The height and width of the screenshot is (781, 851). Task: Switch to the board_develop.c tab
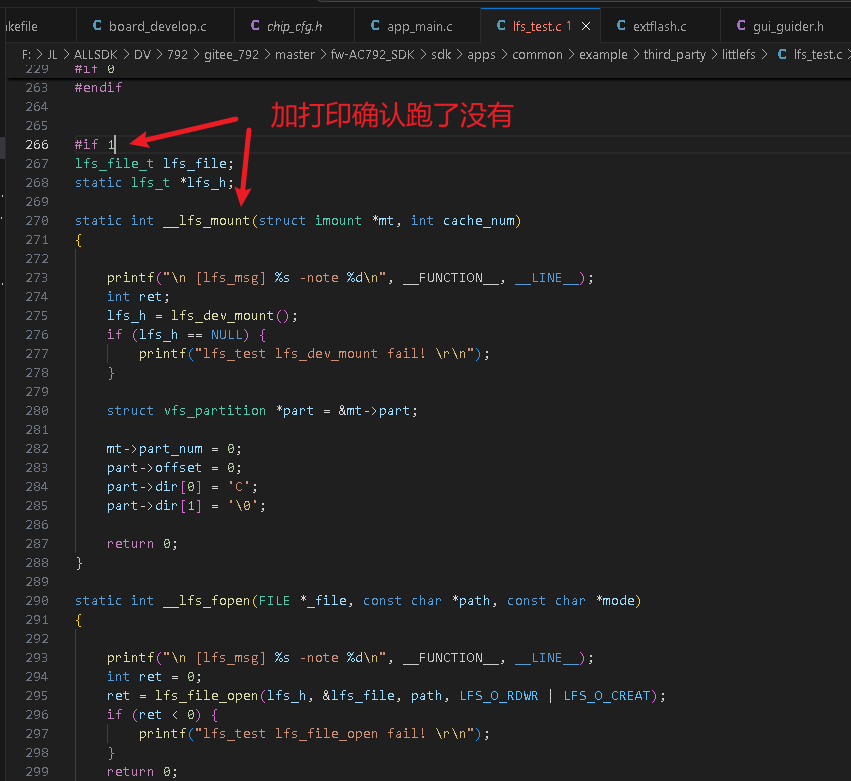155,26
